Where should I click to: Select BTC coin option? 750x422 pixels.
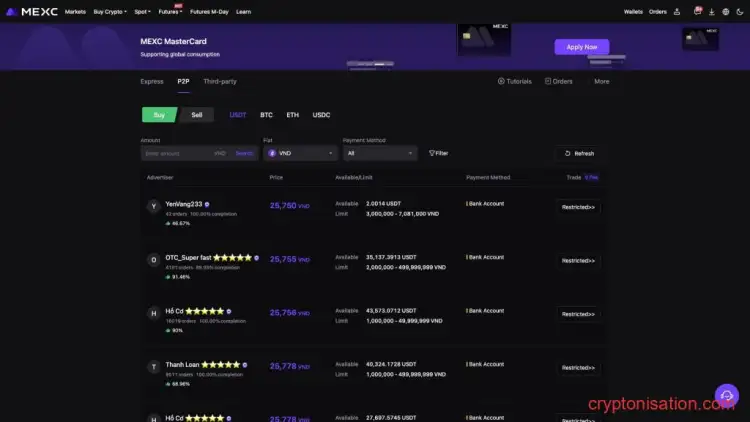(266, 115)
